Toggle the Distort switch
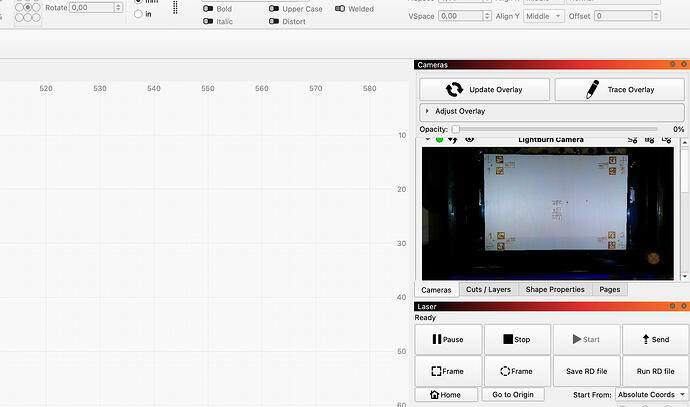 pos(274,21)
